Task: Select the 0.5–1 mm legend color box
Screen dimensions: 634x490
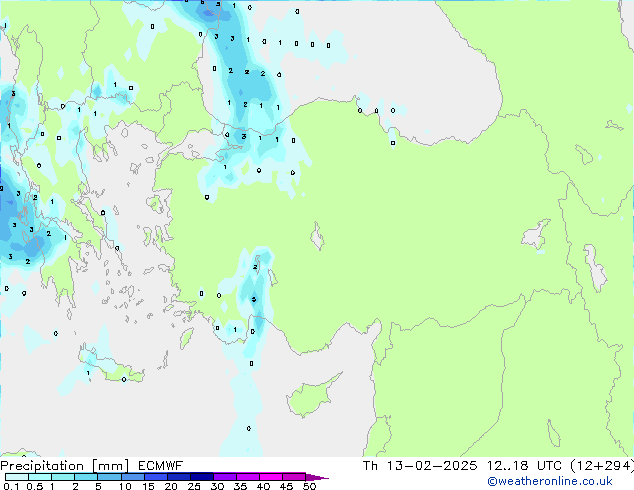Action: click(x=40, y=477)
